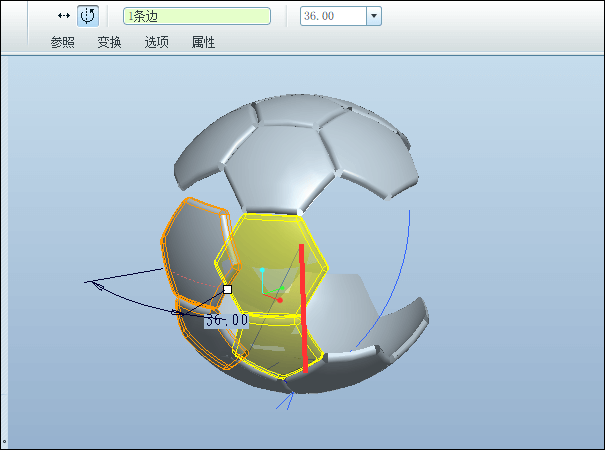Select the red highlighted rotation axis edge

(304, 308)
